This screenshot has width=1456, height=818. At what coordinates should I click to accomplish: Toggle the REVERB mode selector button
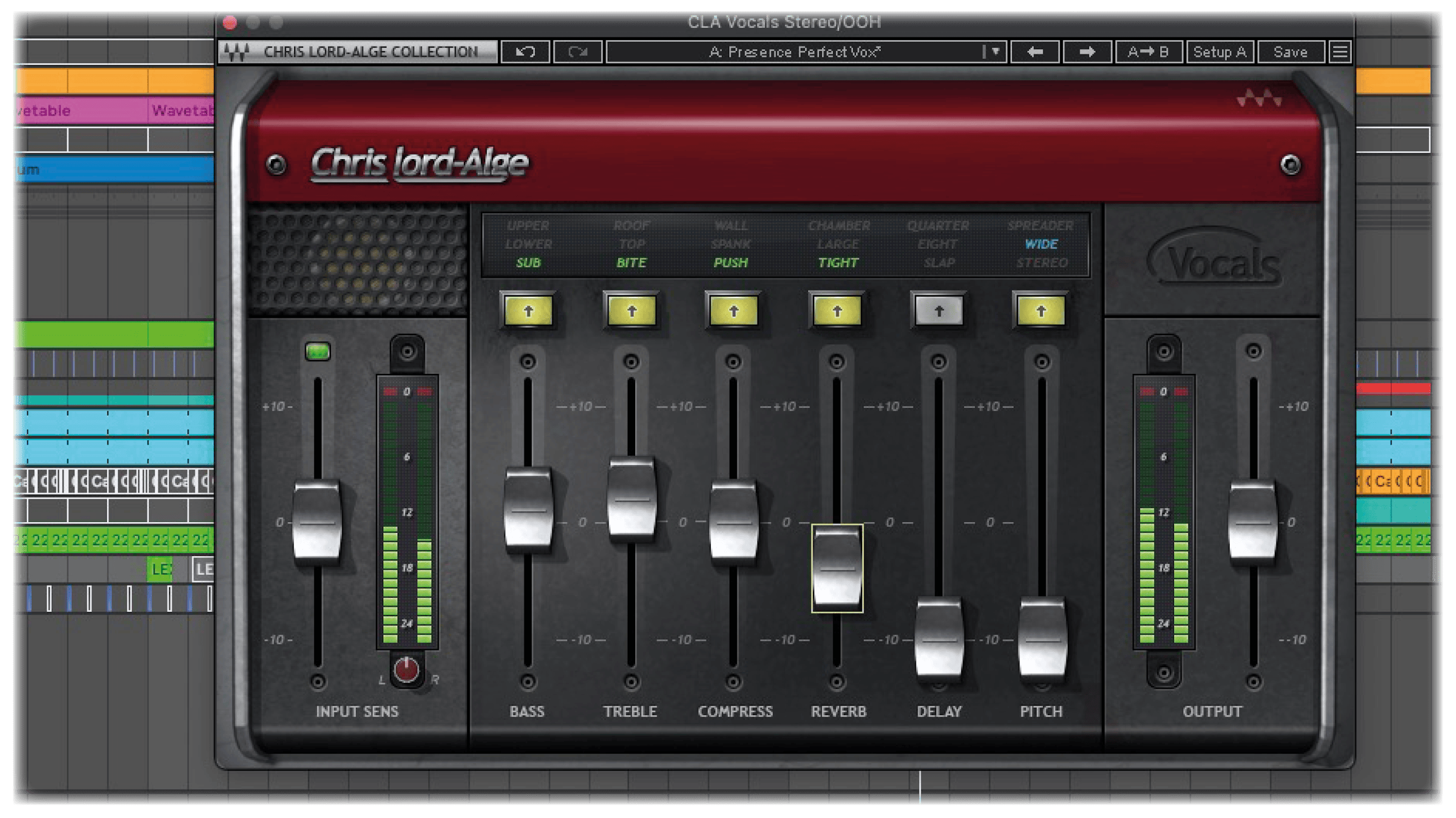coord(837,311)
